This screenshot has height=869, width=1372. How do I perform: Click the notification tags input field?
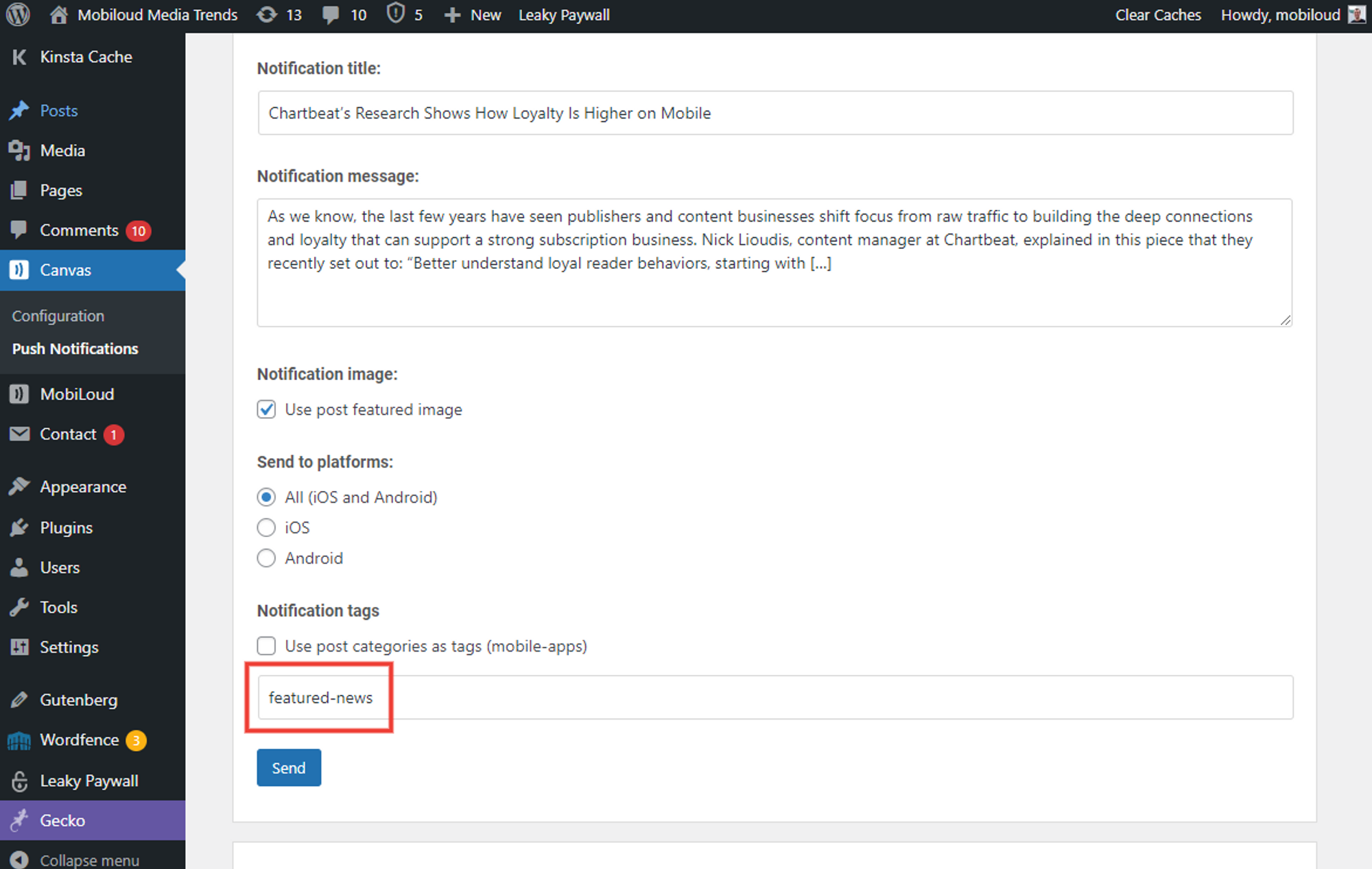(x=775, y=698)
